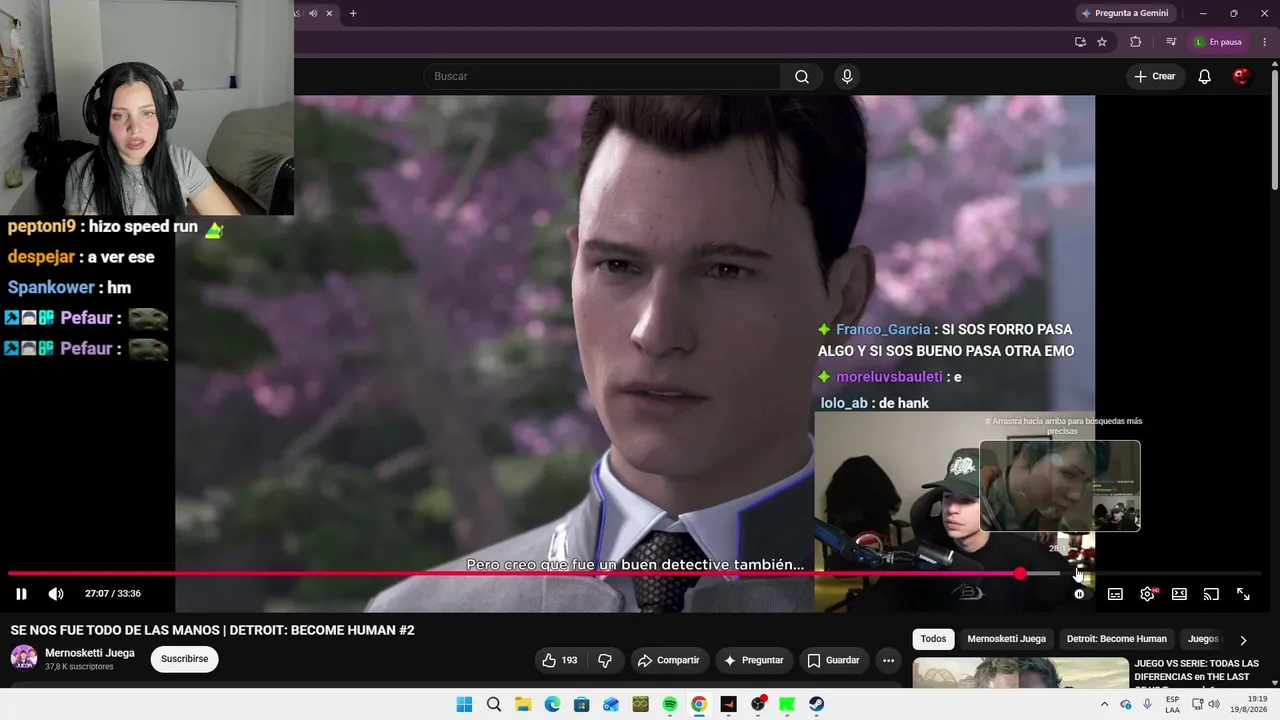This screenshot has width=1280, height=720.
Task: Open the Chrome three-dot menu
Action: [1263, 42]
